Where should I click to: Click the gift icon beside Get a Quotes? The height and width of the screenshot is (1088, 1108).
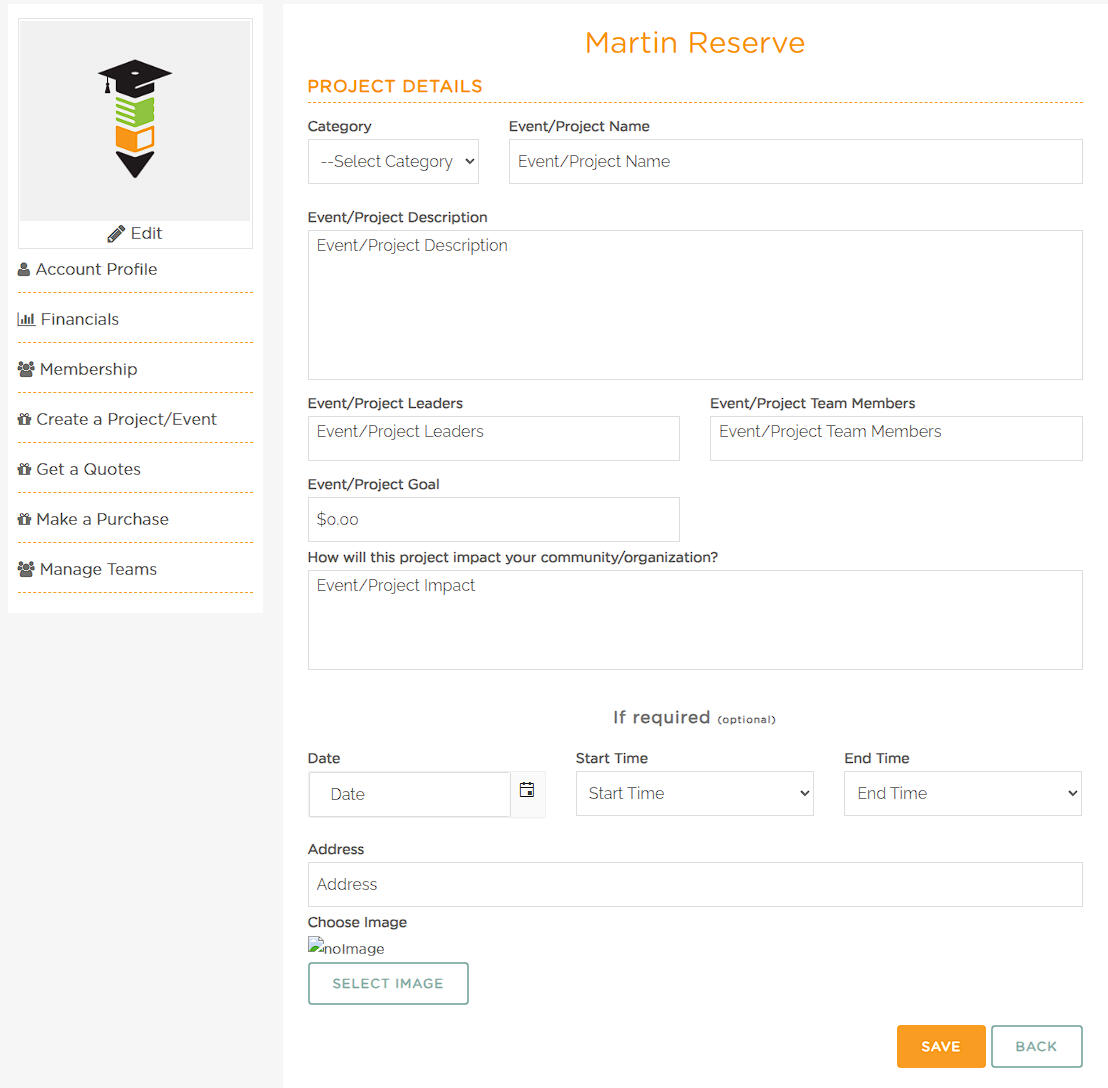coord(25,469)
